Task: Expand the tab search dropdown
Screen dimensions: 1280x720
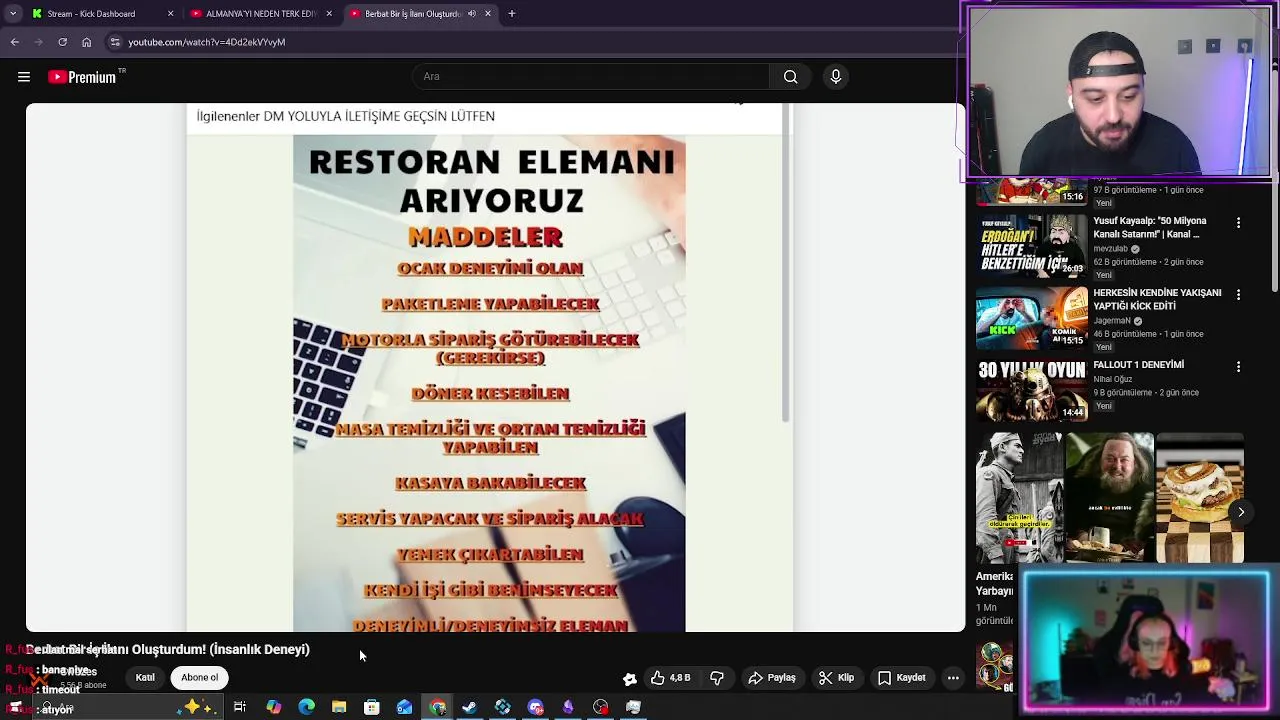Action: click(x=13, y=14)
